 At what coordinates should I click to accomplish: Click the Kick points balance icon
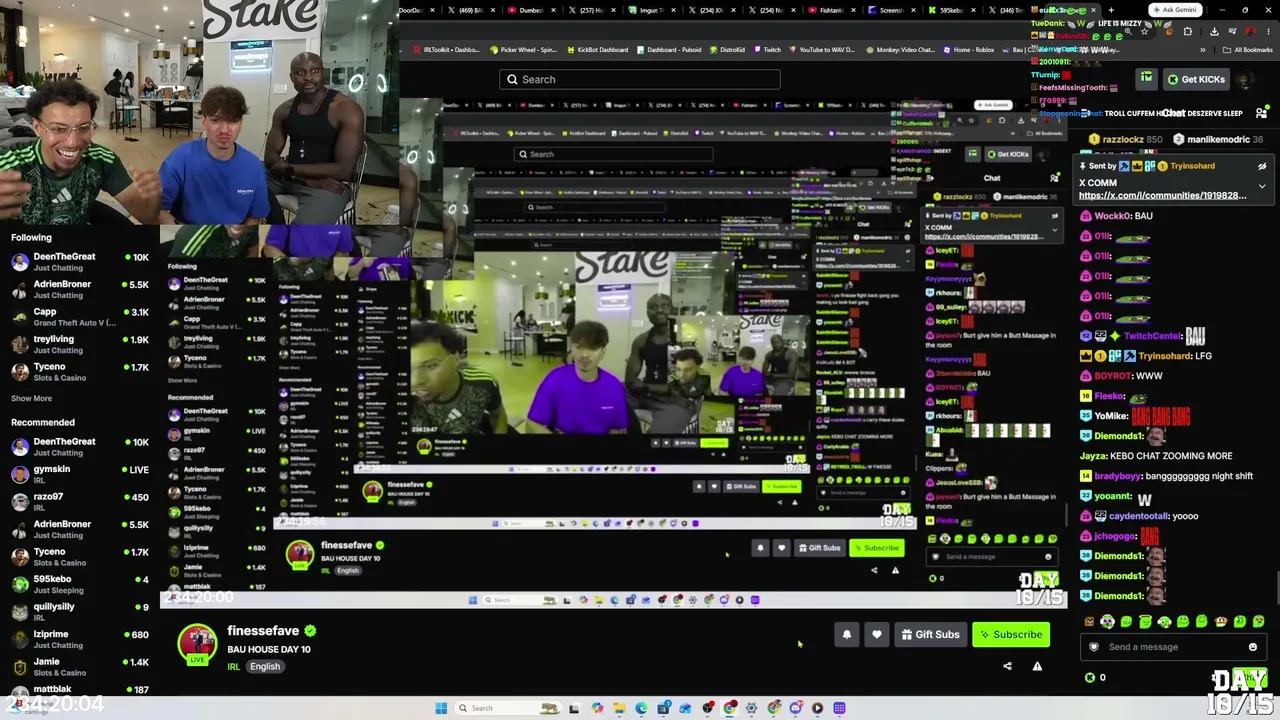[x=1090, y=678]
